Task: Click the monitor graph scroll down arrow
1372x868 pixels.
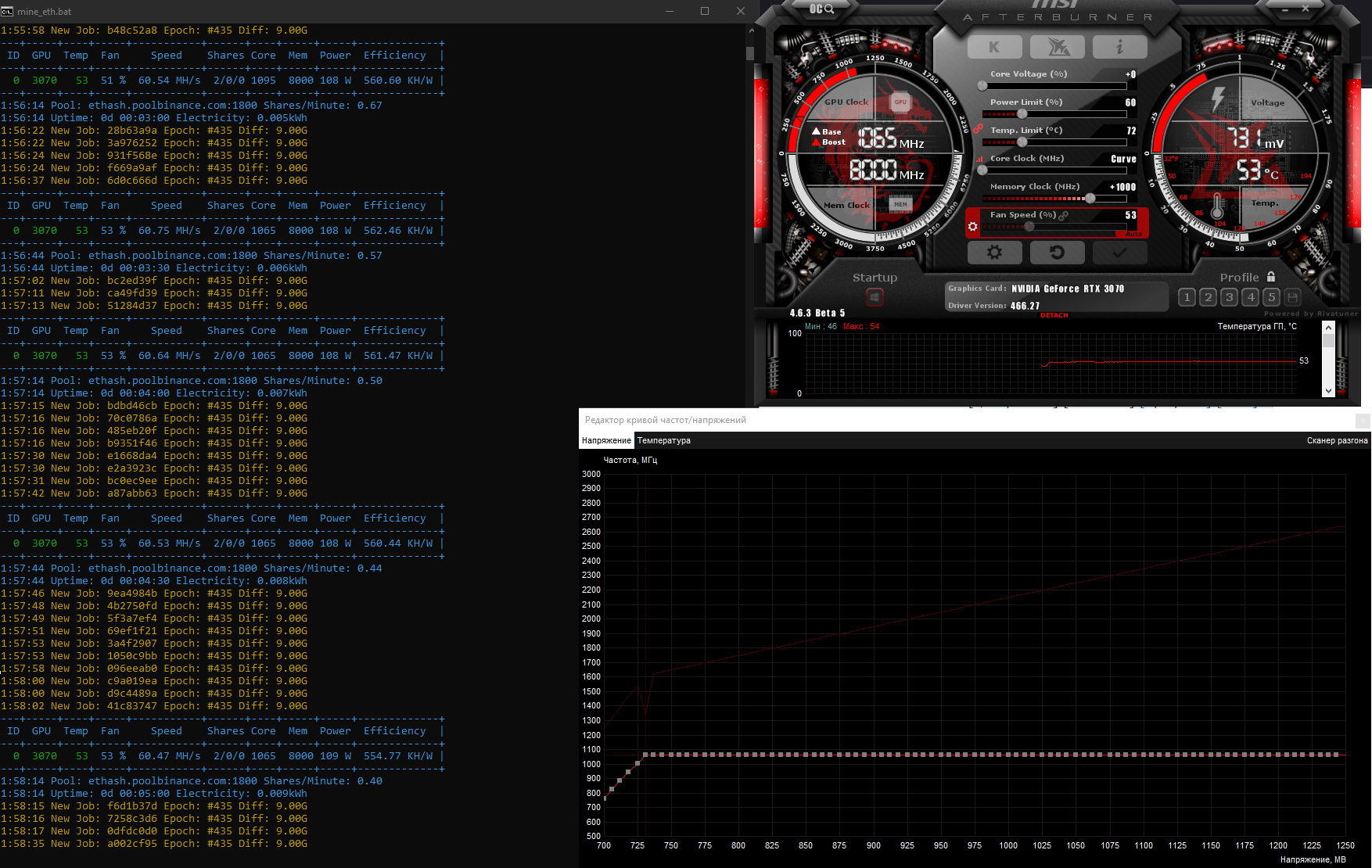Action: tap(1328, 391)
